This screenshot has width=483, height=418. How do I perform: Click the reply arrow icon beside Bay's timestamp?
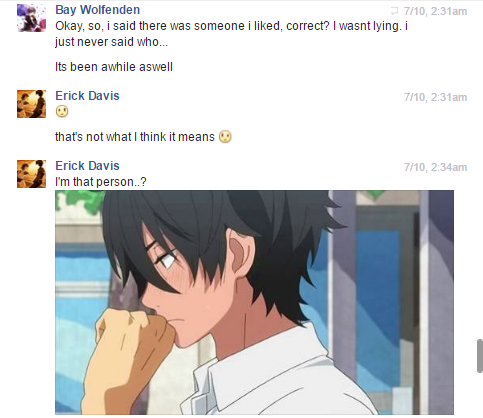click(x=394, y=11)
